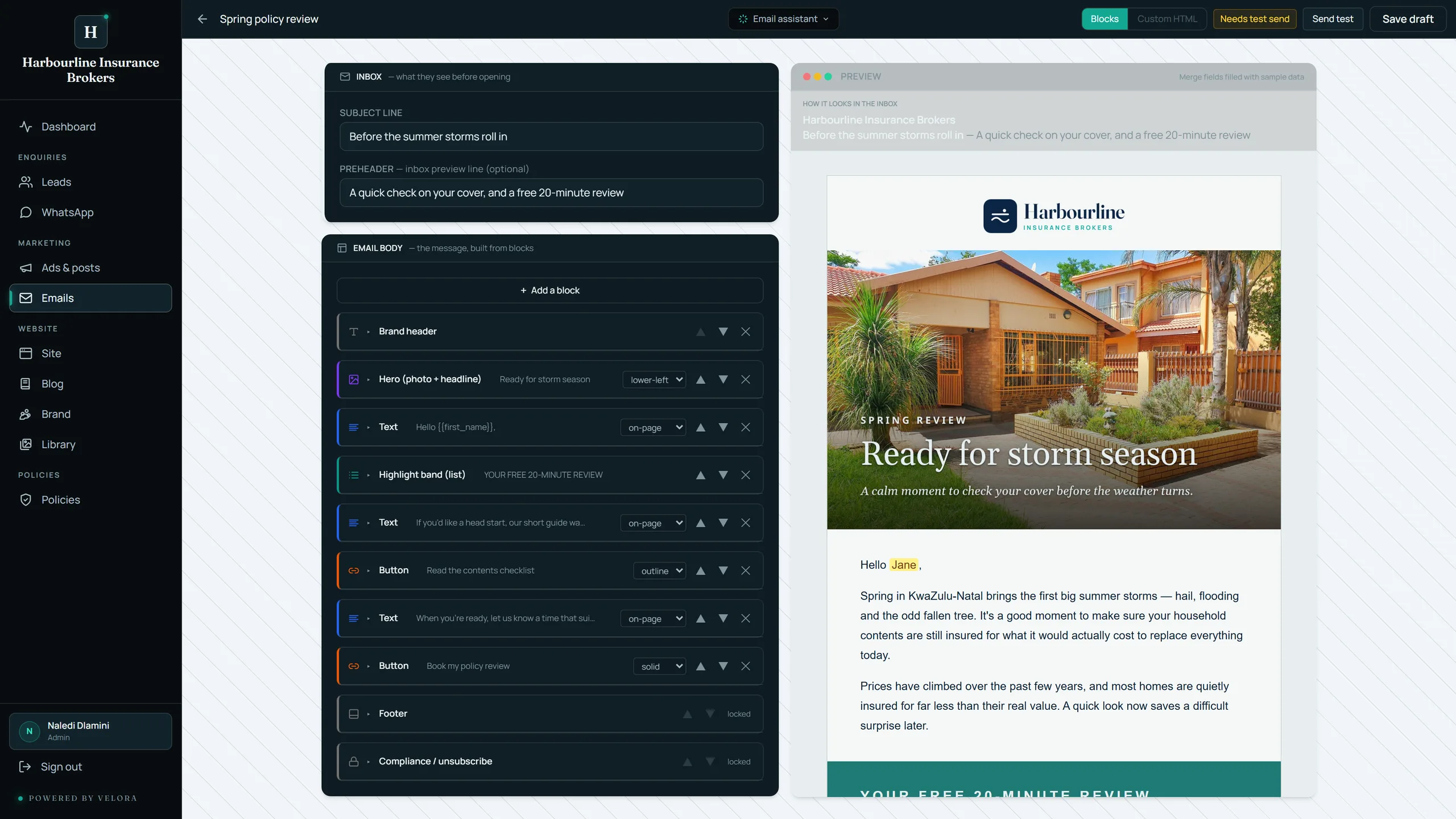Go to Leads section

tap(90, 182)
